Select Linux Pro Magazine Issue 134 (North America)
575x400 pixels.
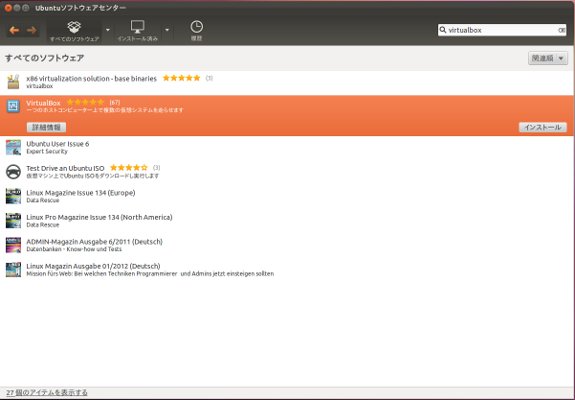pos(287,221)
